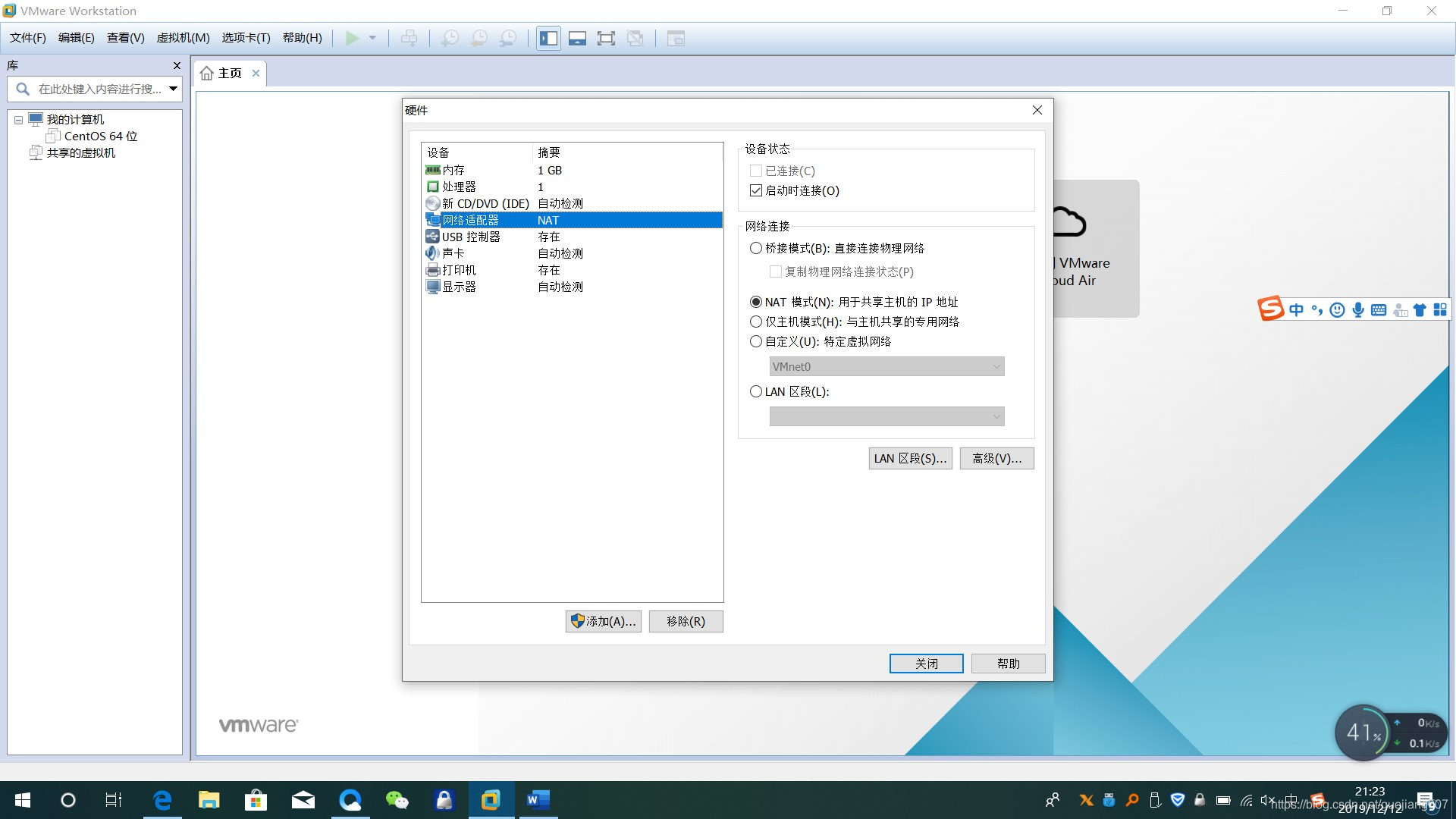Collapse the 我的计算机 tree node
1456x819 pixels.
coord(18,120)
